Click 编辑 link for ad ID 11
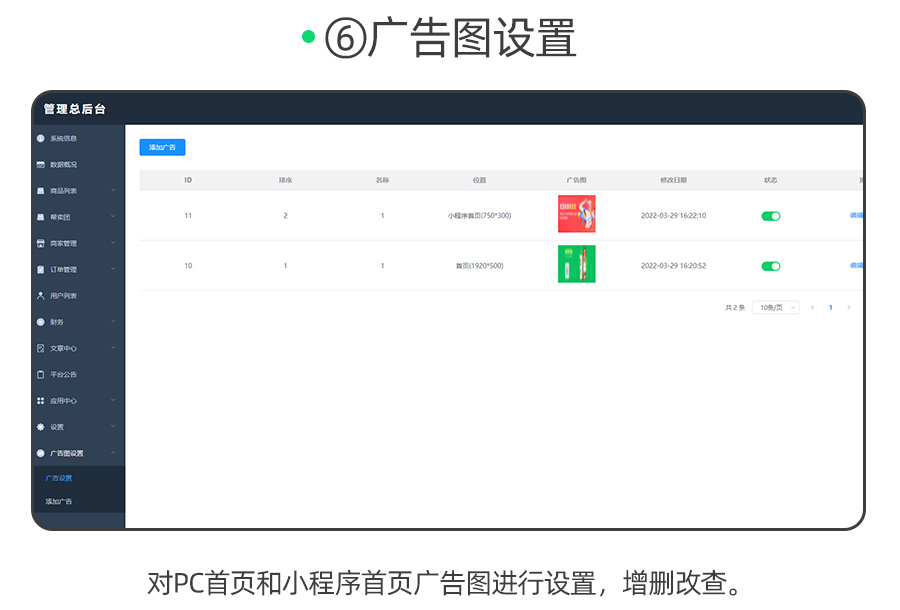Viewport: 900px width, 610px height. click(856, 215)
